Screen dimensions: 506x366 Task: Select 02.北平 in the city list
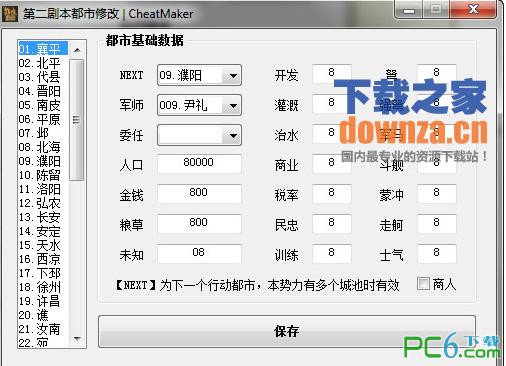[x=40, y=63]
